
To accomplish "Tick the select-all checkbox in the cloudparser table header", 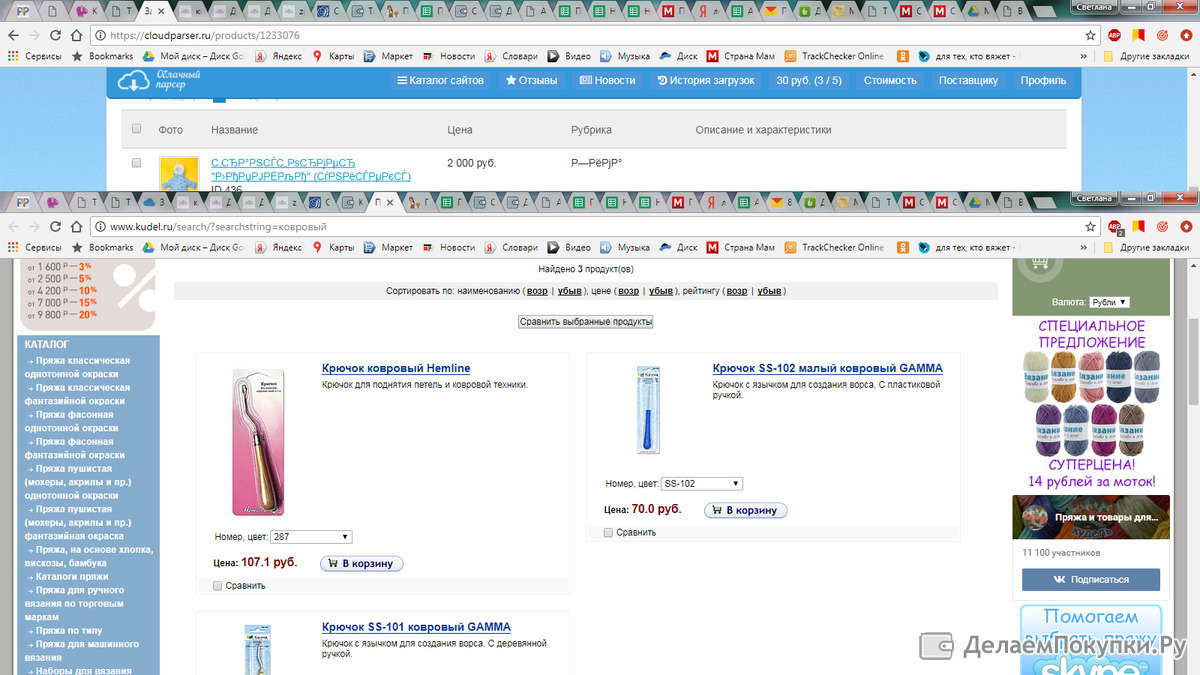I will coord(137,129).
